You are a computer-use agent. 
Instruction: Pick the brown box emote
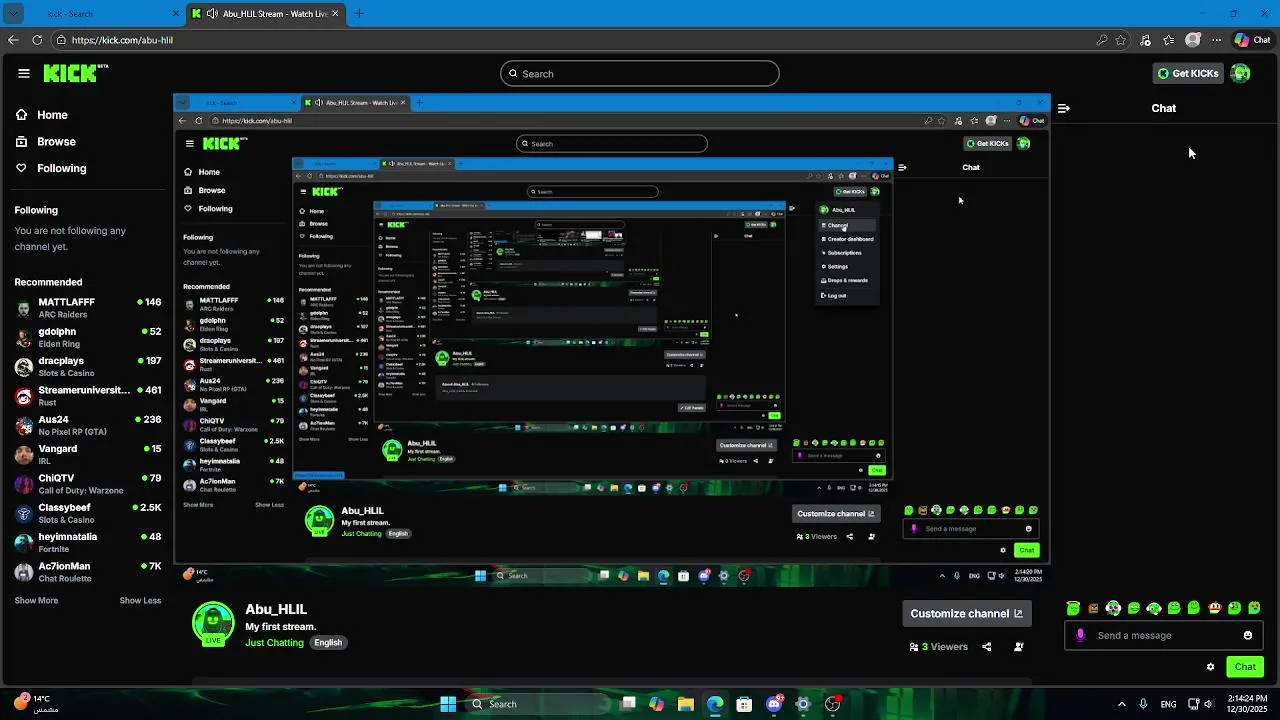1093,608
